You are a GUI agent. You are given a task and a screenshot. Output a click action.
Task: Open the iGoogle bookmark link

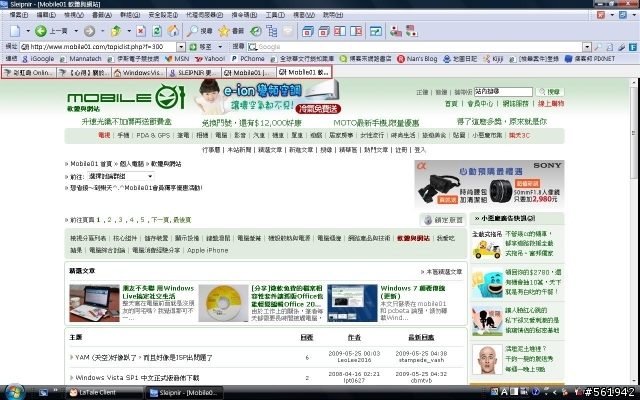tap(38, 59)
